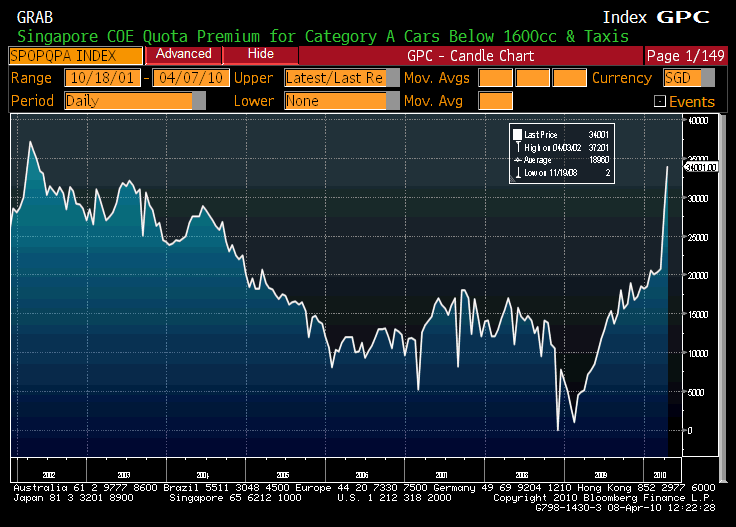
Task: Click the 20000 y-axis value
Action: [x=698, y=276]
